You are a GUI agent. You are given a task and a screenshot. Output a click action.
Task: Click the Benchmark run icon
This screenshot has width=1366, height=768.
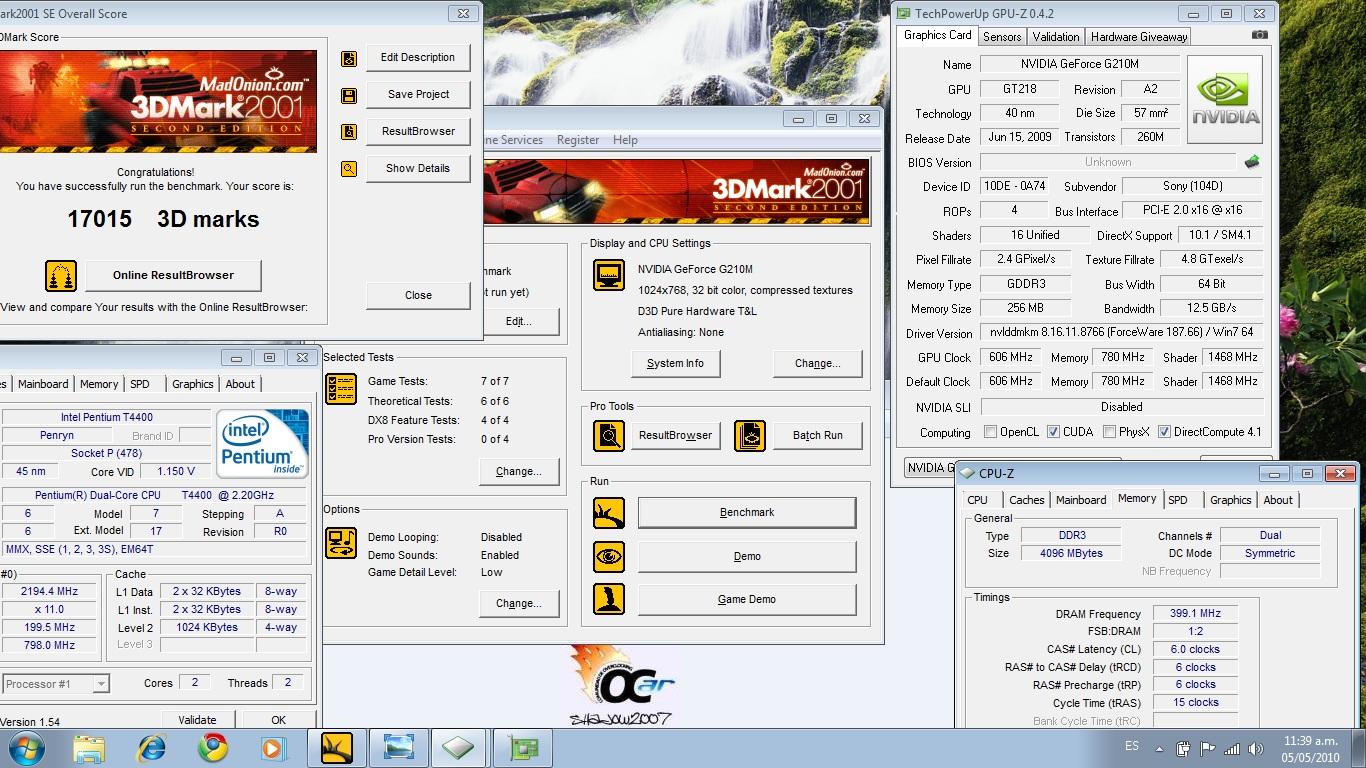click(x=609, y=513)
